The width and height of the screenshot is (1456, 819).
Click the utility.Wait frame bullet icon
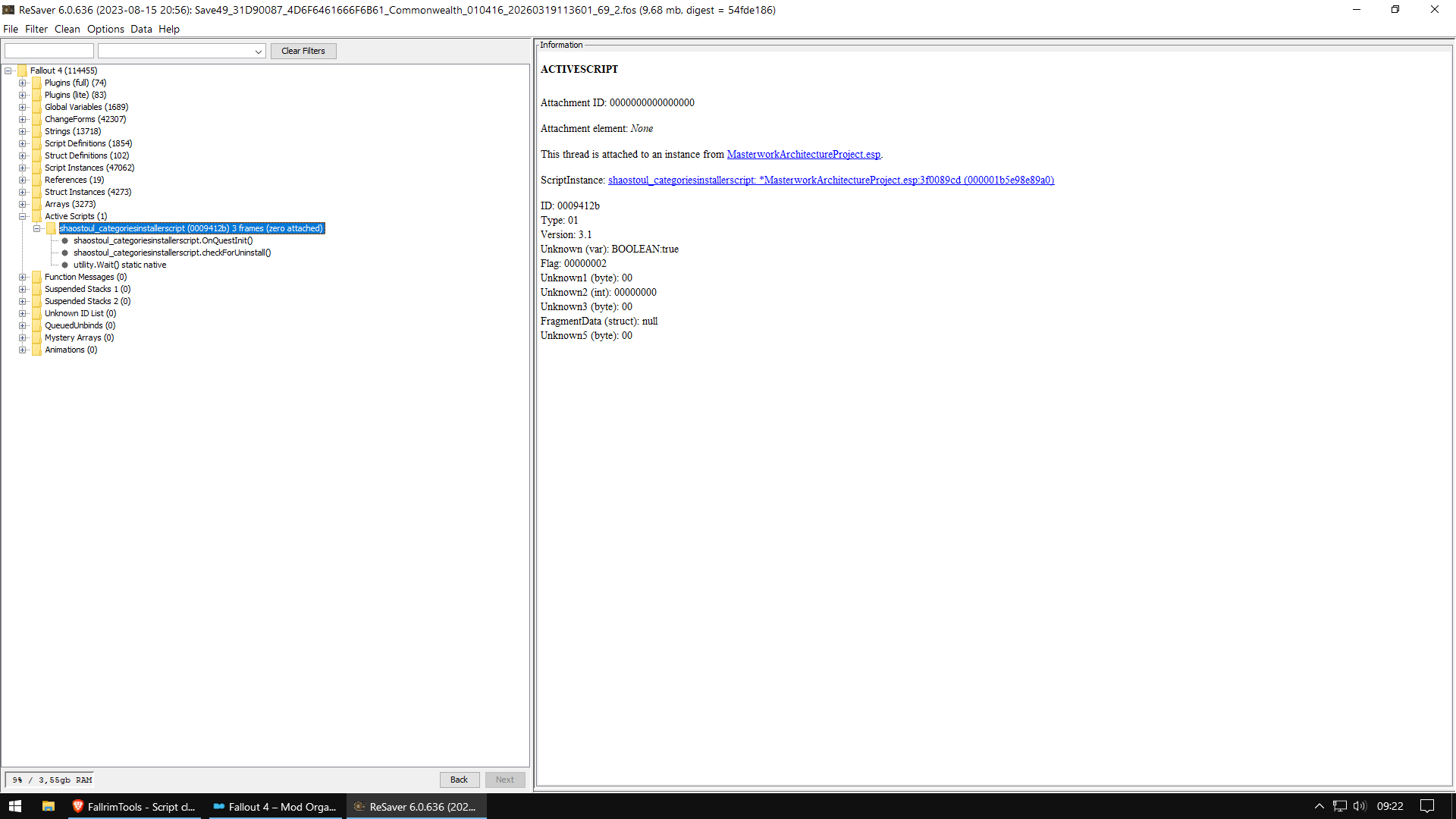coord(65,265)
